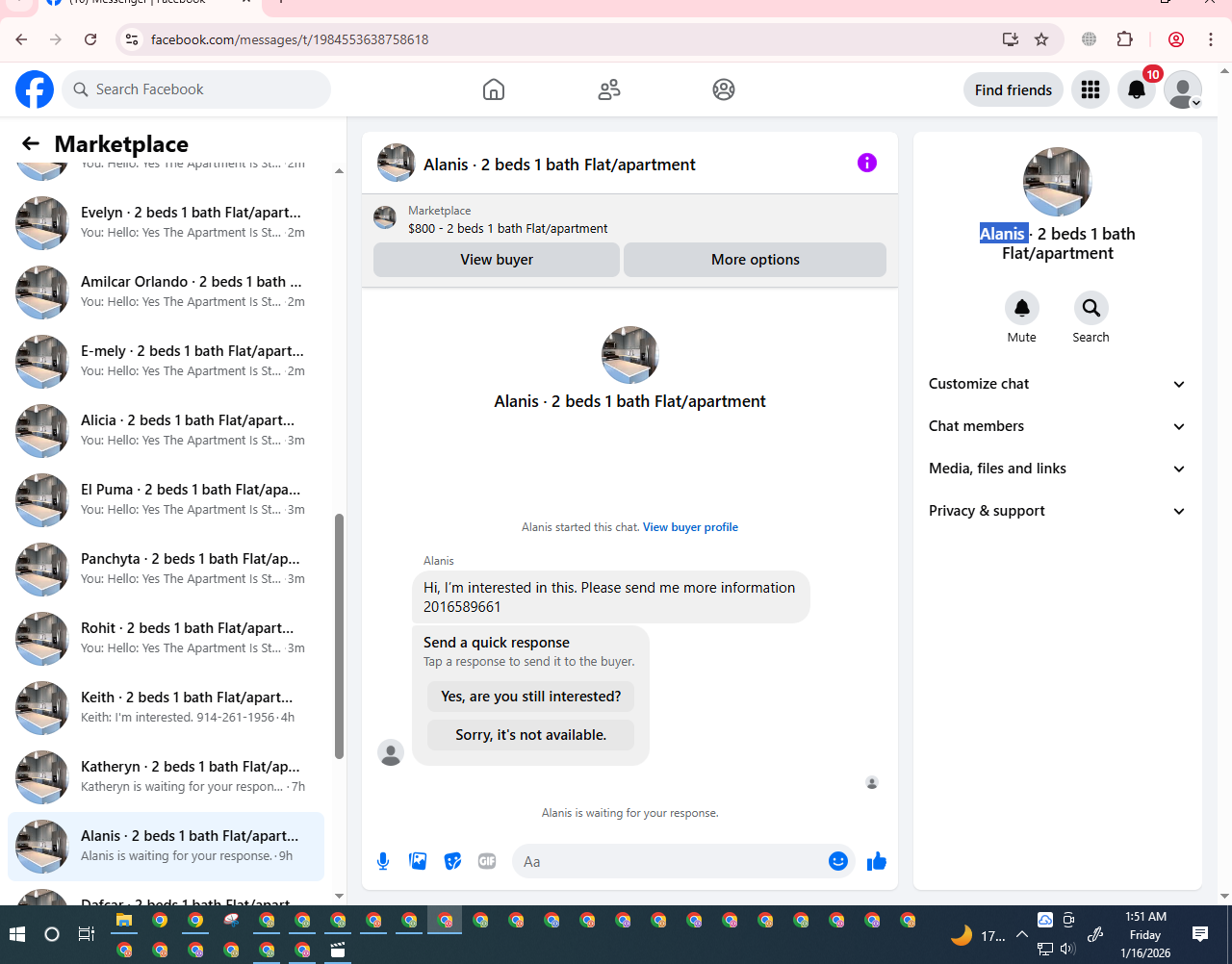Screen dimensions: 1232x964
Task: Send 'Yes, are you still interested?' response
Action: pos(531,697)
